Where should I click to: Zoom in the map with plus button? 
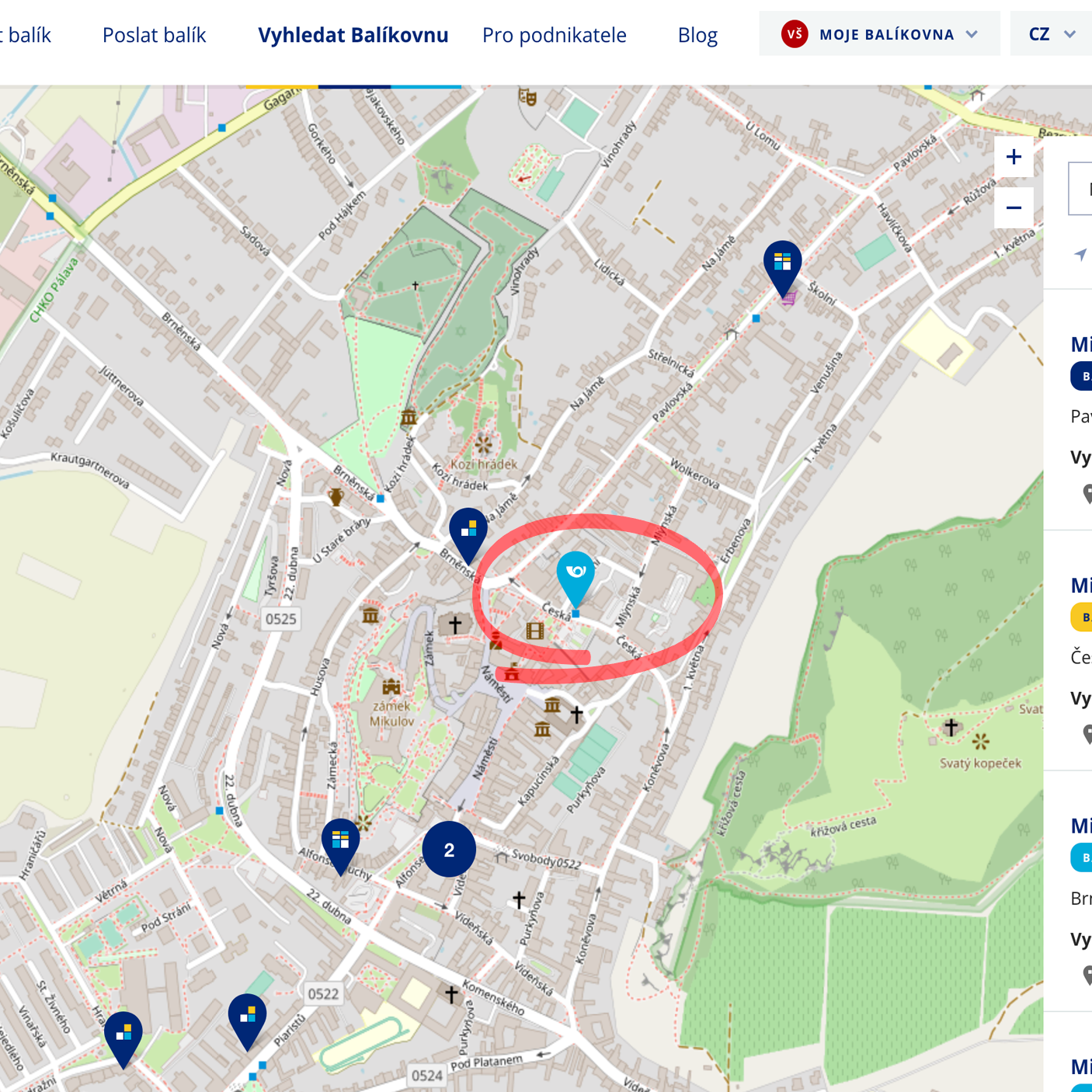coord(1014,157)
